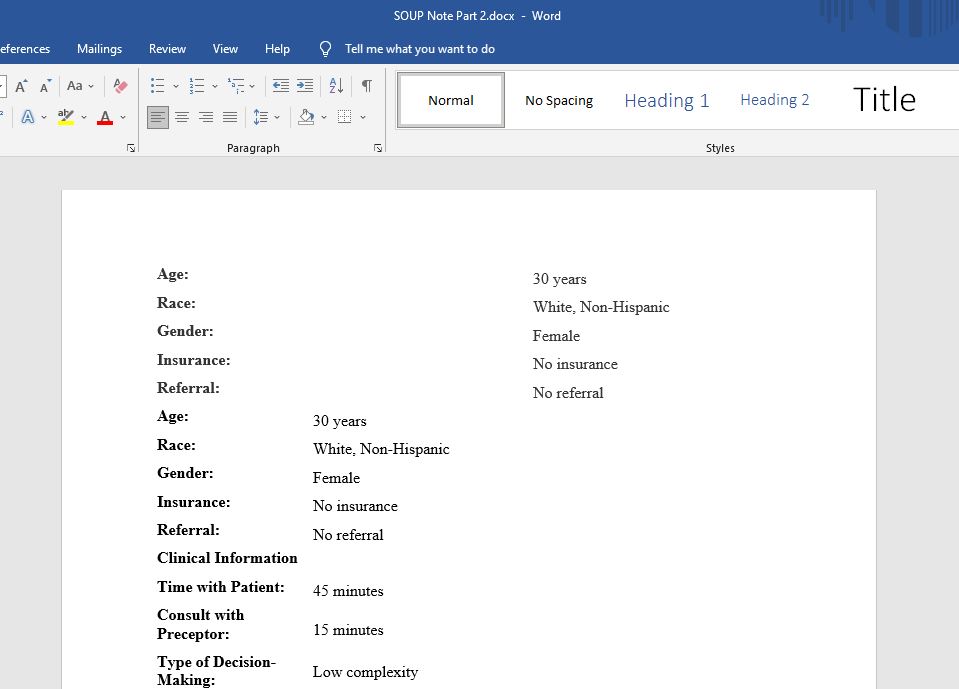Expand the Change Case dropdown arrow
Image resolution: width=959 pixels, height=689 pixels.
pyautogui.click(x=91, y=86)
